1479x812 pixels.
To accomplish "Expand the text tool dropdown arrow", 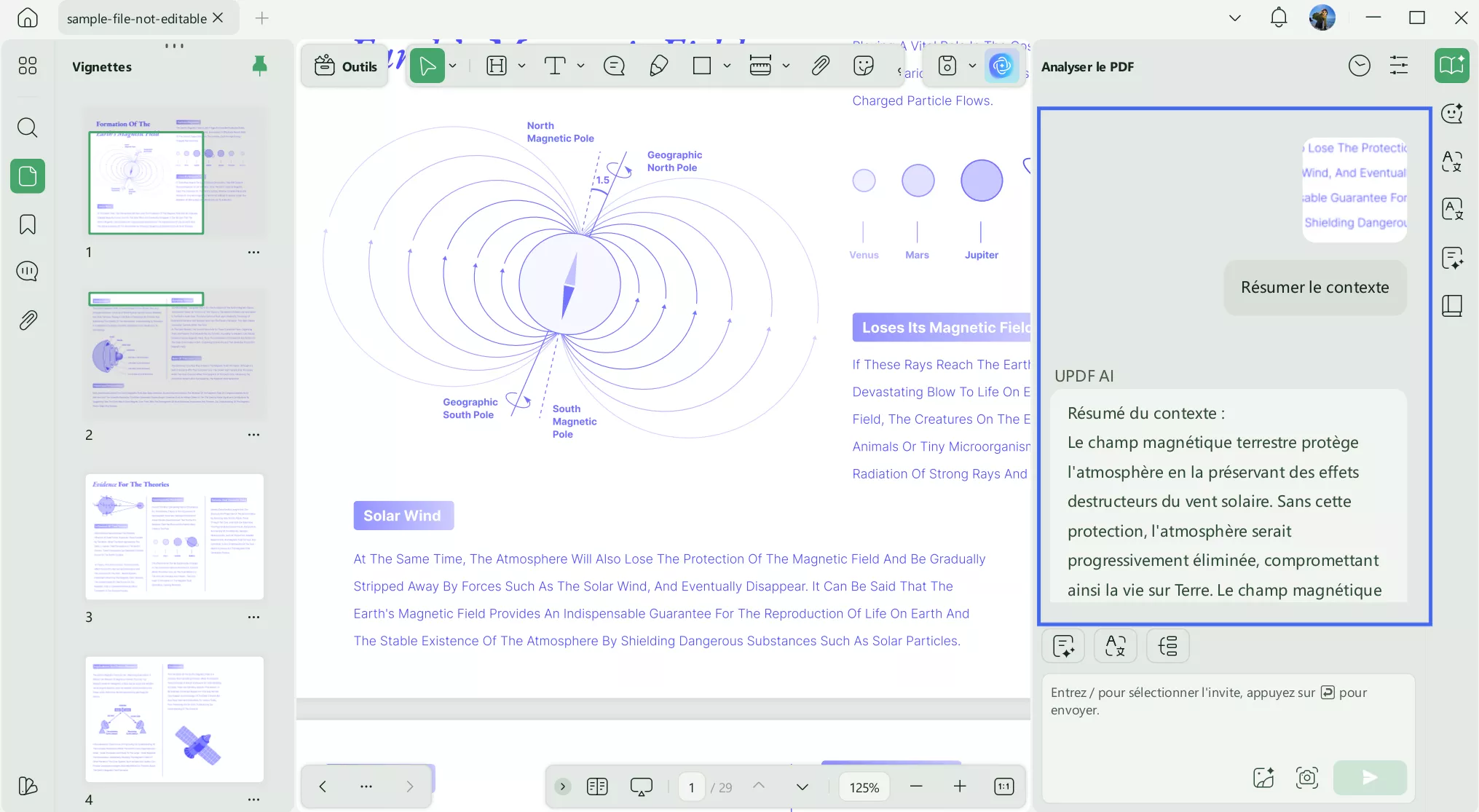I will (x=580, y=66).
